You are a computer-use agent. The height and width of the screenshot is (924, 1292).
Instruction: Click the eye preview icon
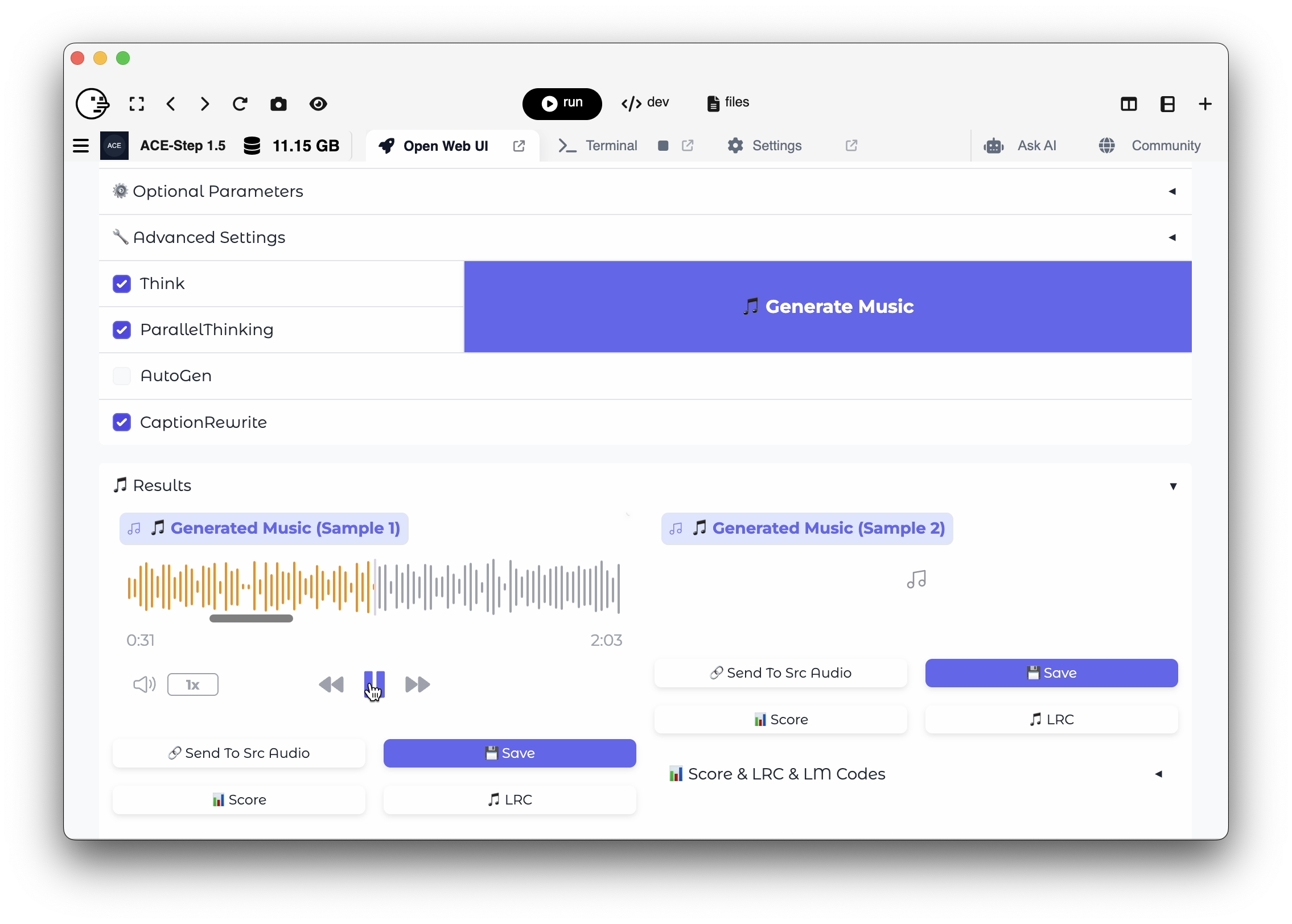pyautogui.click(x=318, y=104)
